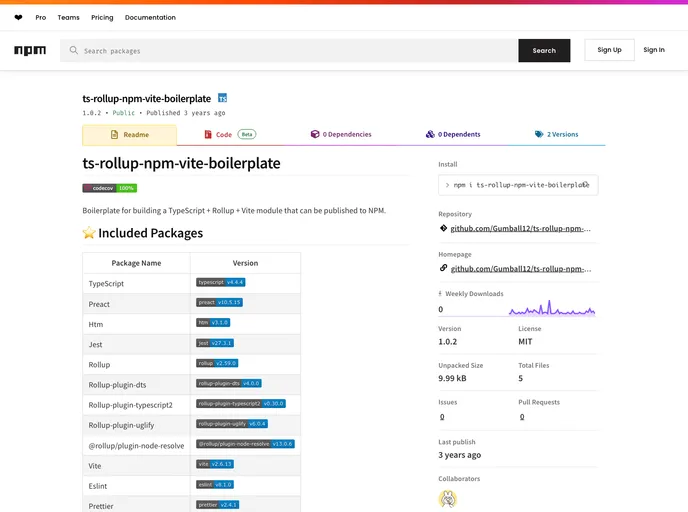Open the 2 Versions tab
This screenshot has width=688, height=512.
pyautogui.click(x=556, y=134)
